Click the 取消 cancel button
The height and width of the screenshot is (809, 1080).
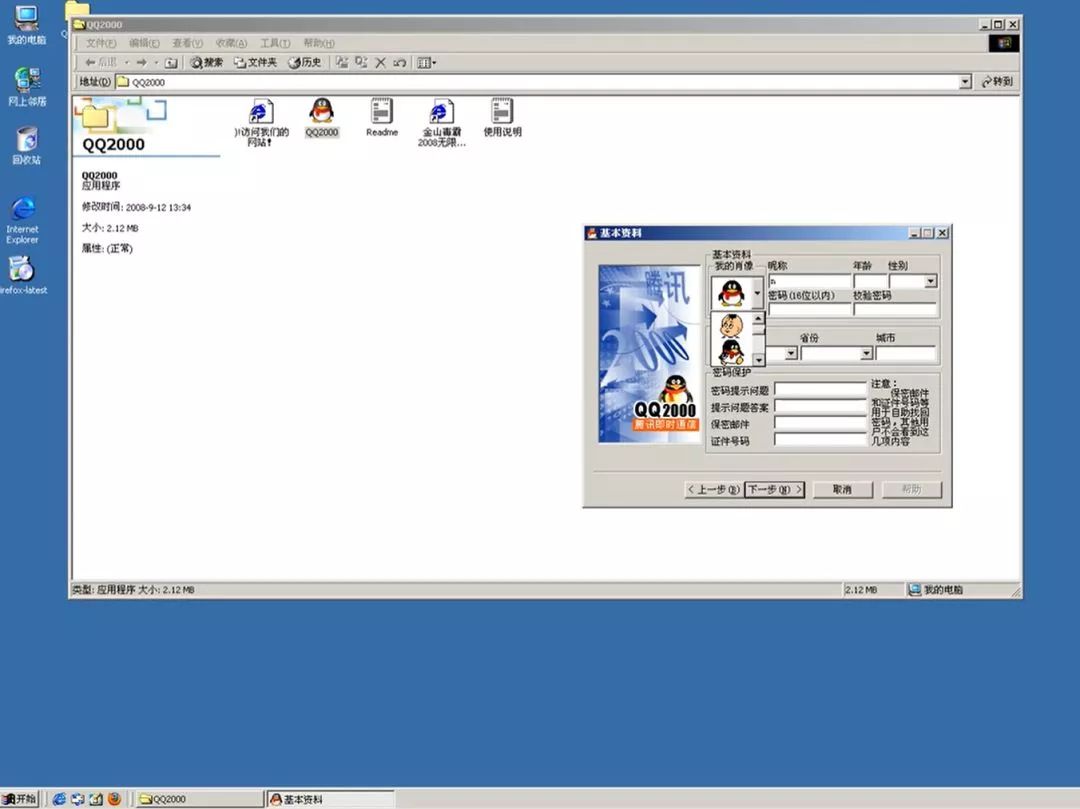tap(842, 490)
